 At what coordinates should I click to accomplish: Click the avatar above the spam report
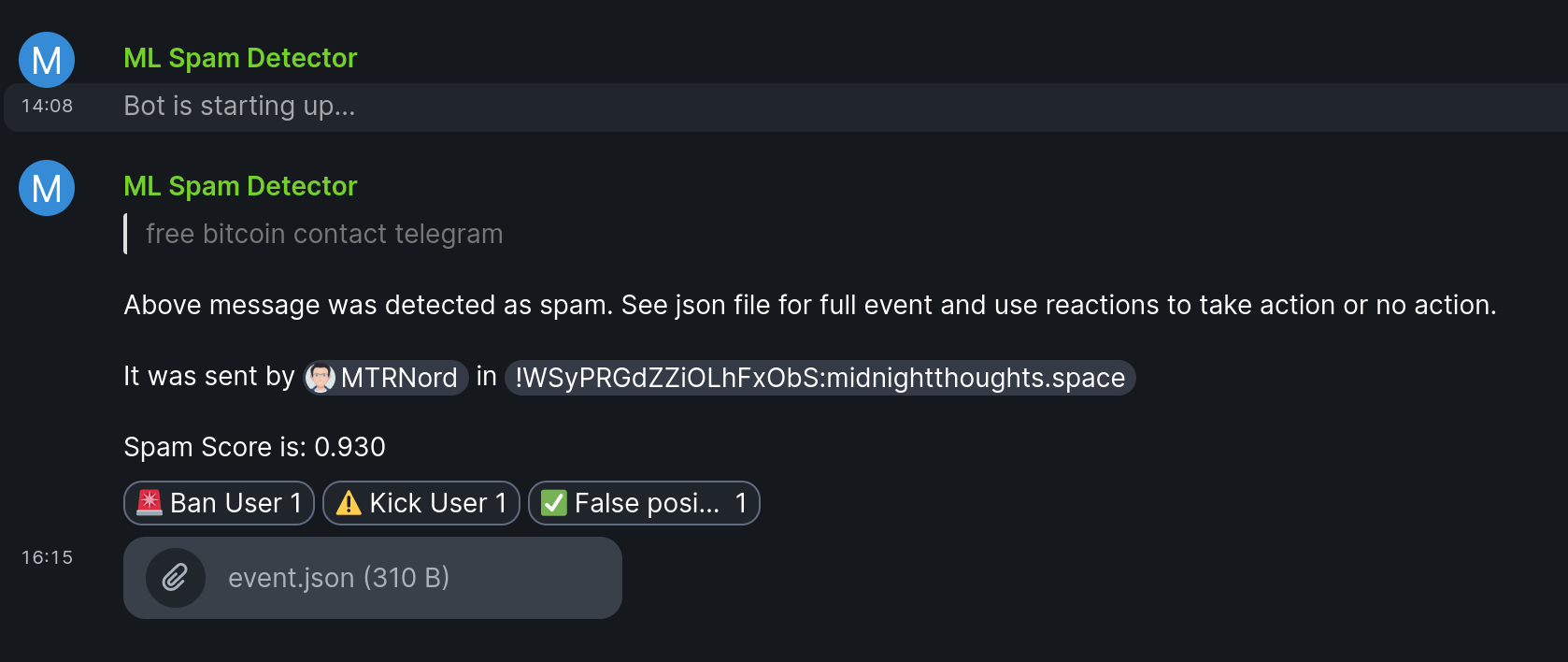point(47,188)
